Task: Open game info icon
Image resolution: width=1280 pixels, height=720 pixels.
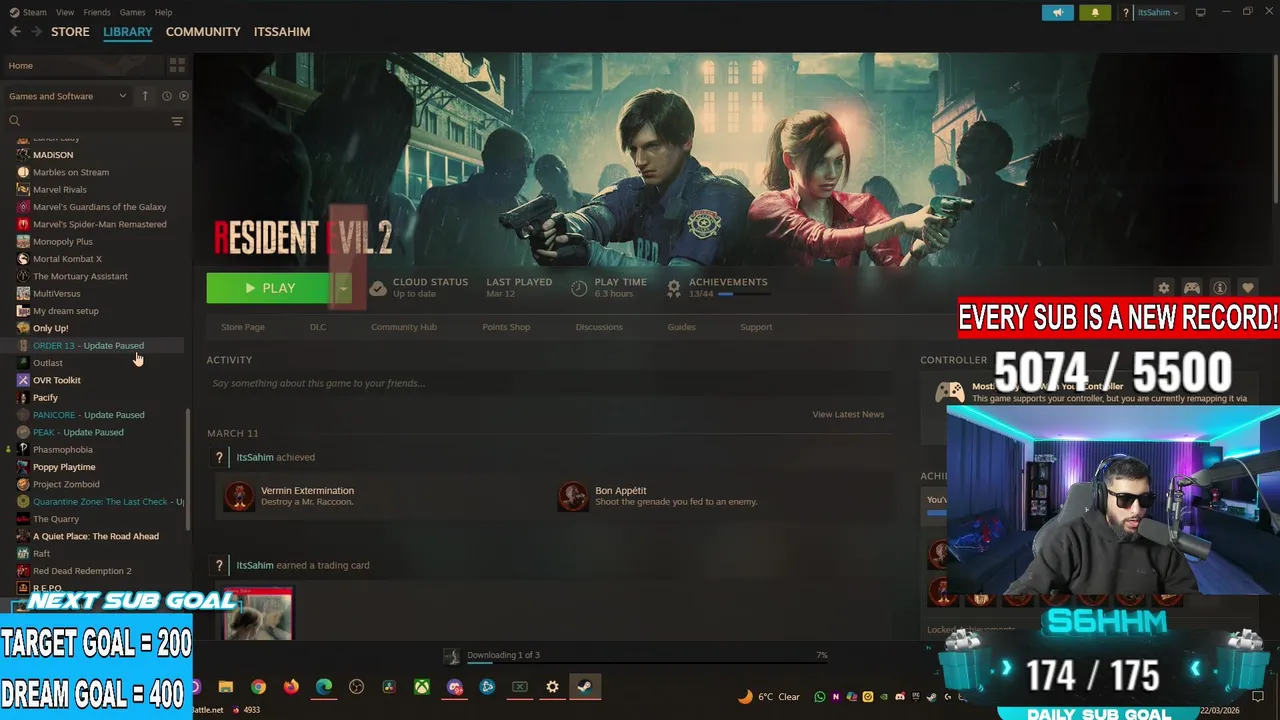Action: tap(1220, 288)
